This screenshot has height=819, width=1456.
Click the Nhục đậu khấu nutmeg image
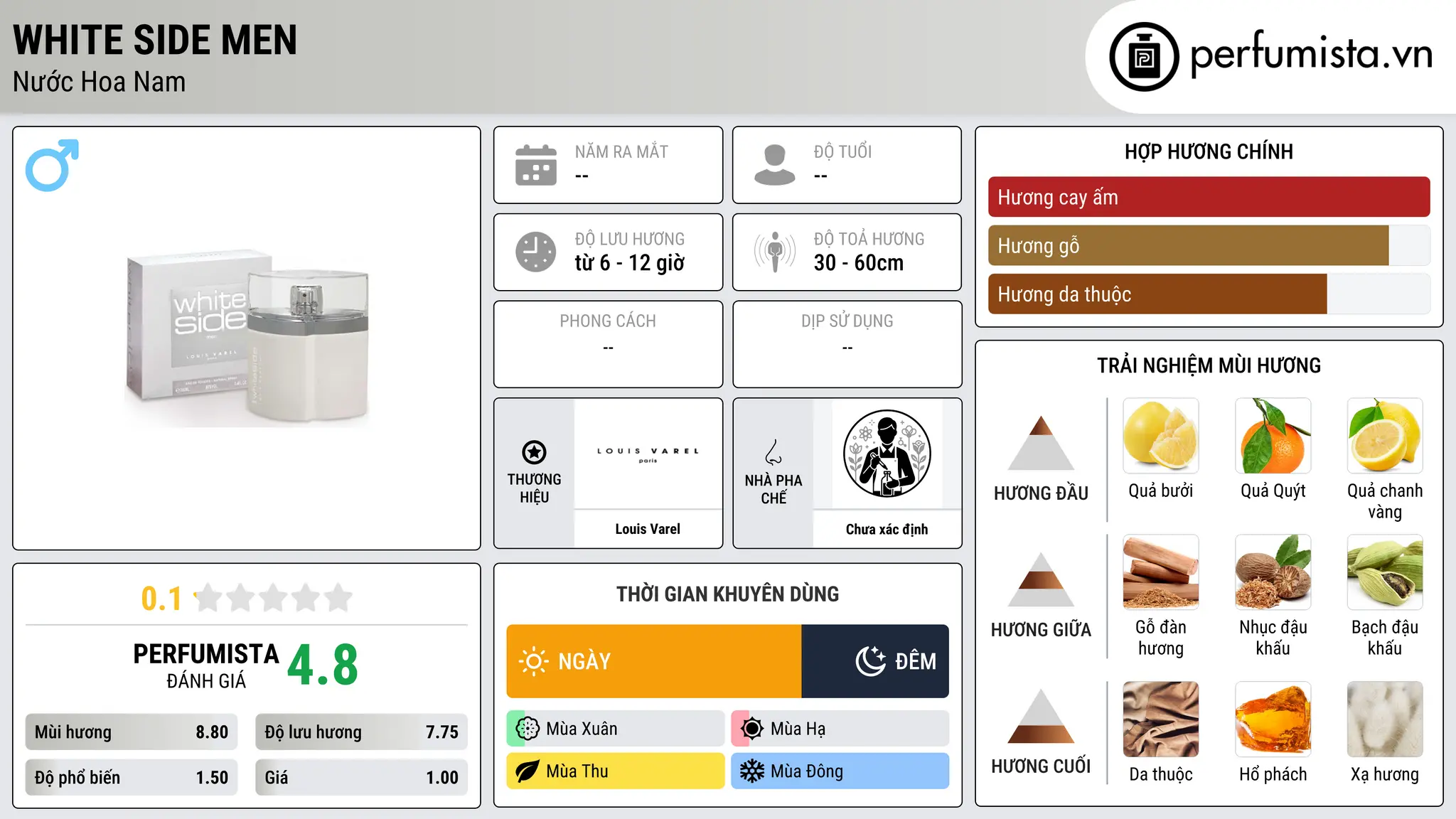[1273, 572]
